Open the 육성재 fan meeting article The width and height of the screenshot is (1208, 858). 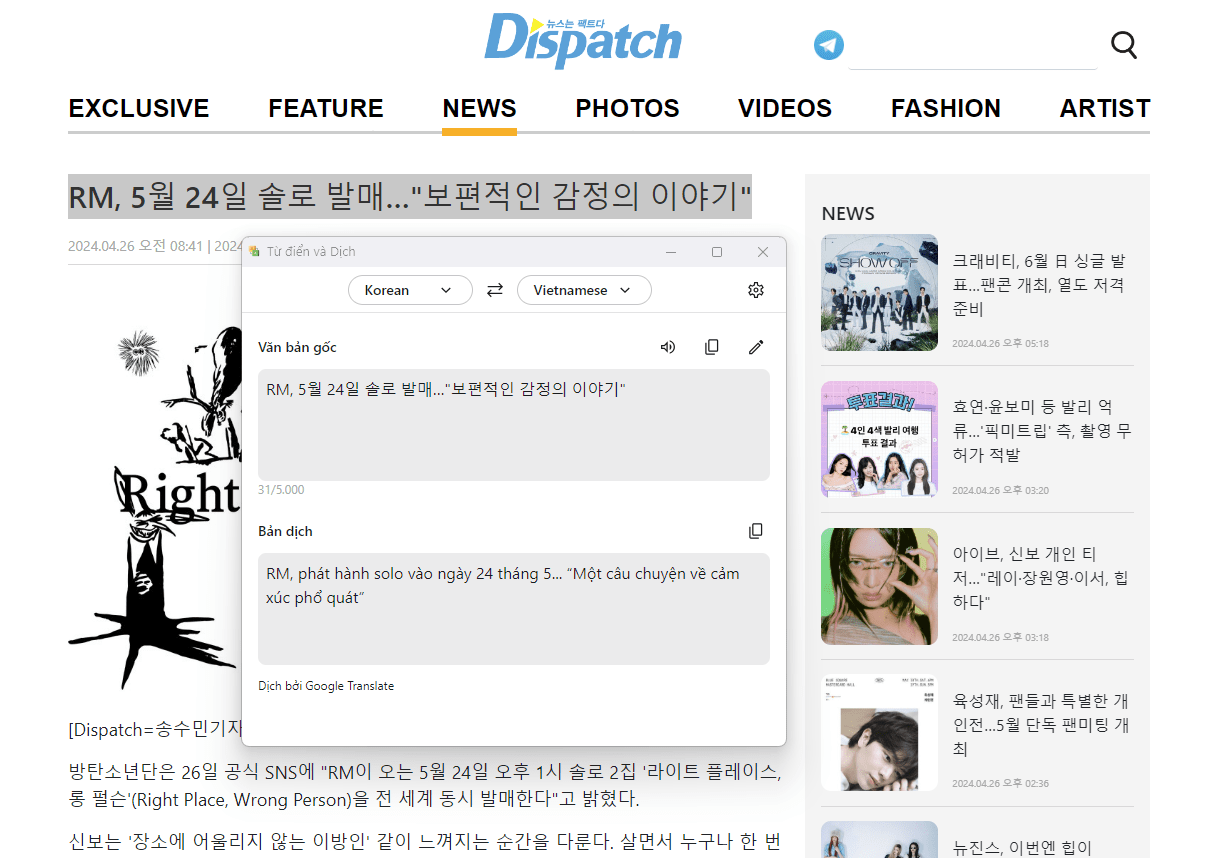(1041, 725)
